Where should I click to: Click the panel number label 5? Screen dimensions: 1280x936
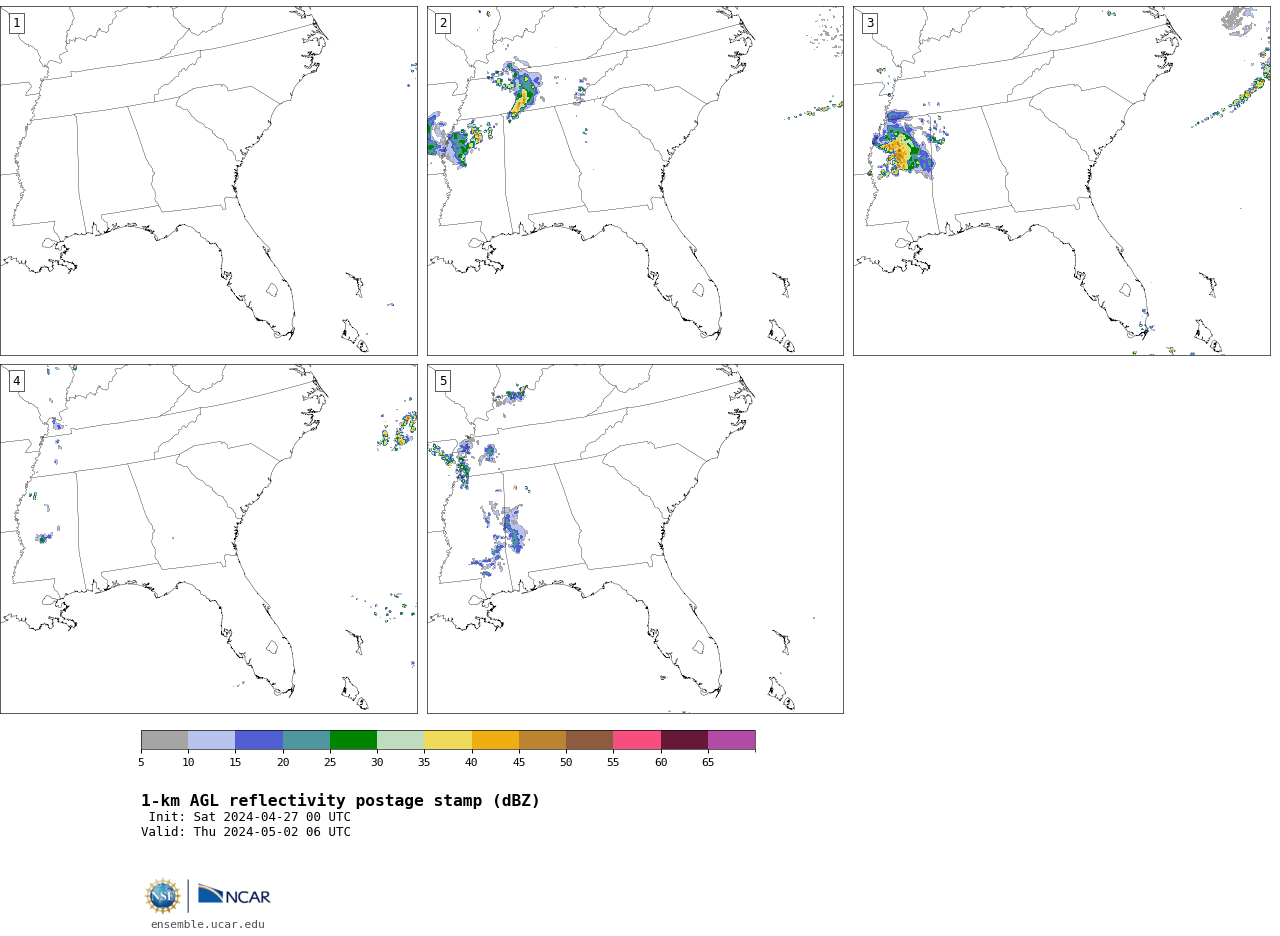click(x=443, y=381)
